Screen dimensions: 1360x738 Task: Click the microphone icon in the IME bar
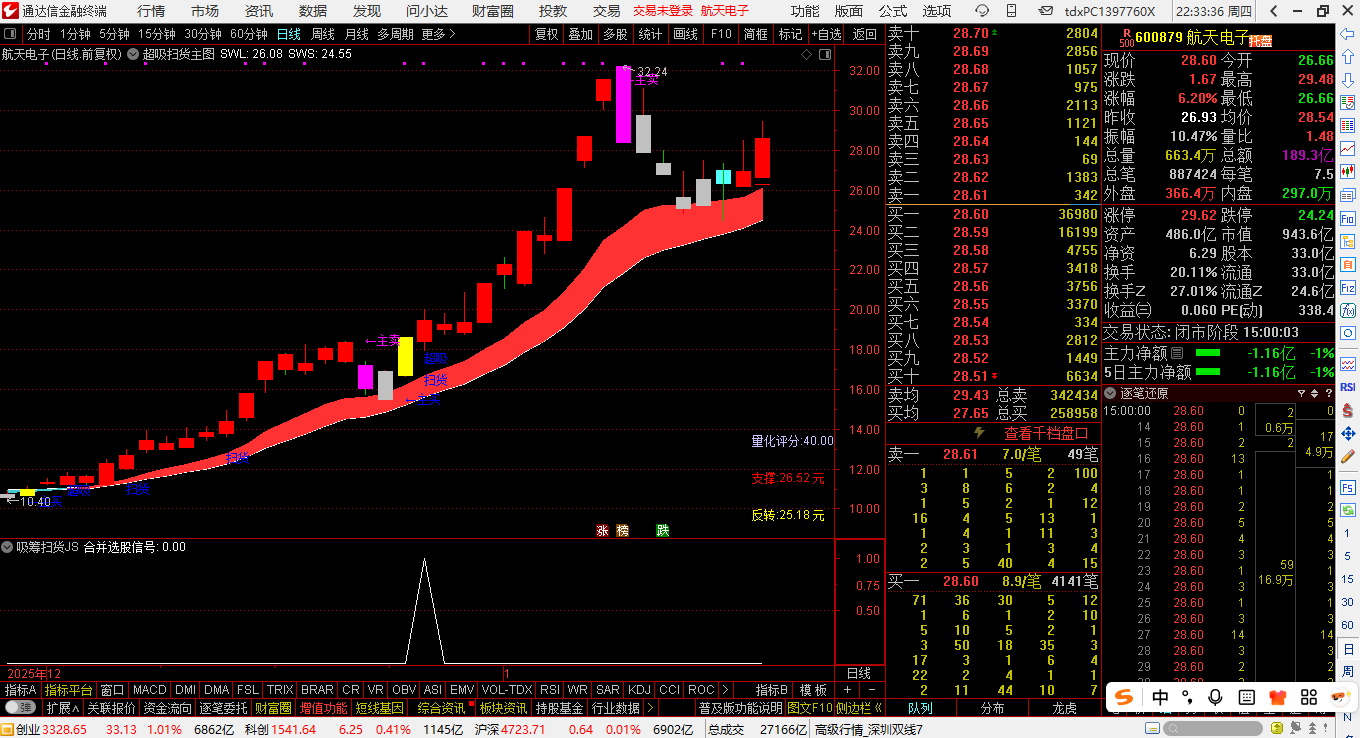pos(1215,697)
